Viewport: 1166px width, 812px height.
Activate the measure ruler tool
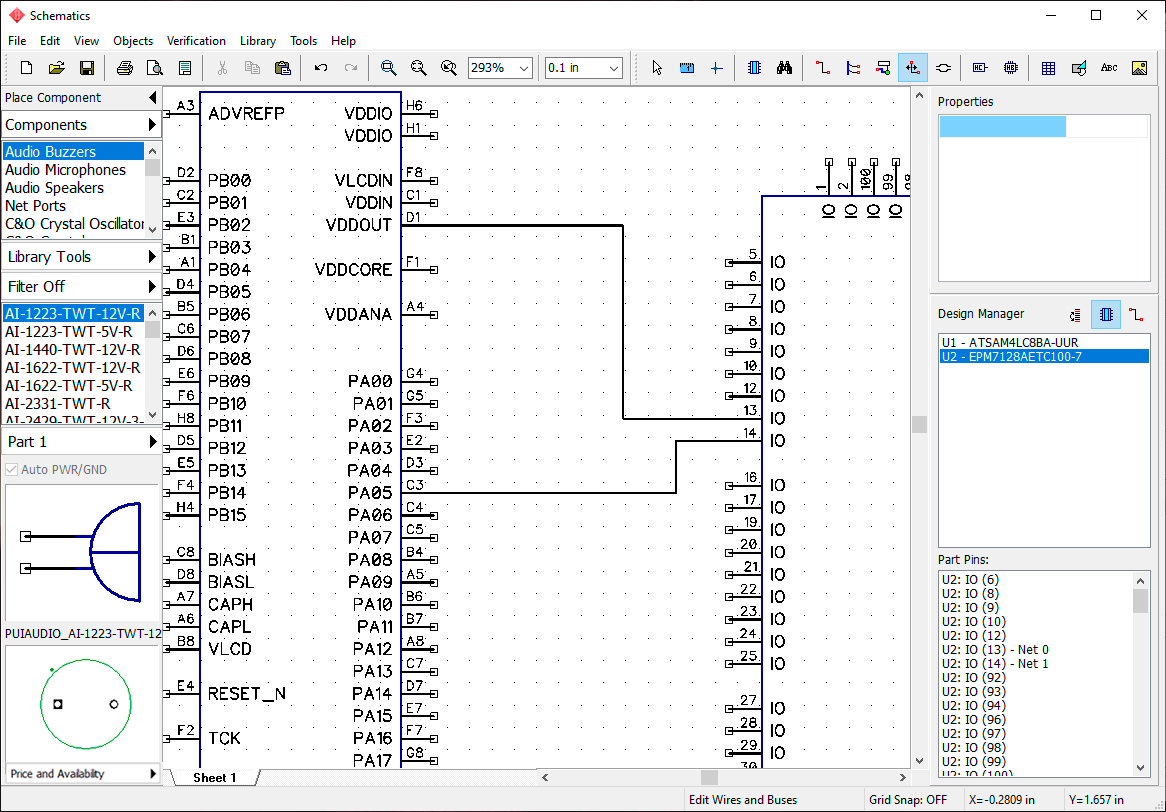pos(687,68)
